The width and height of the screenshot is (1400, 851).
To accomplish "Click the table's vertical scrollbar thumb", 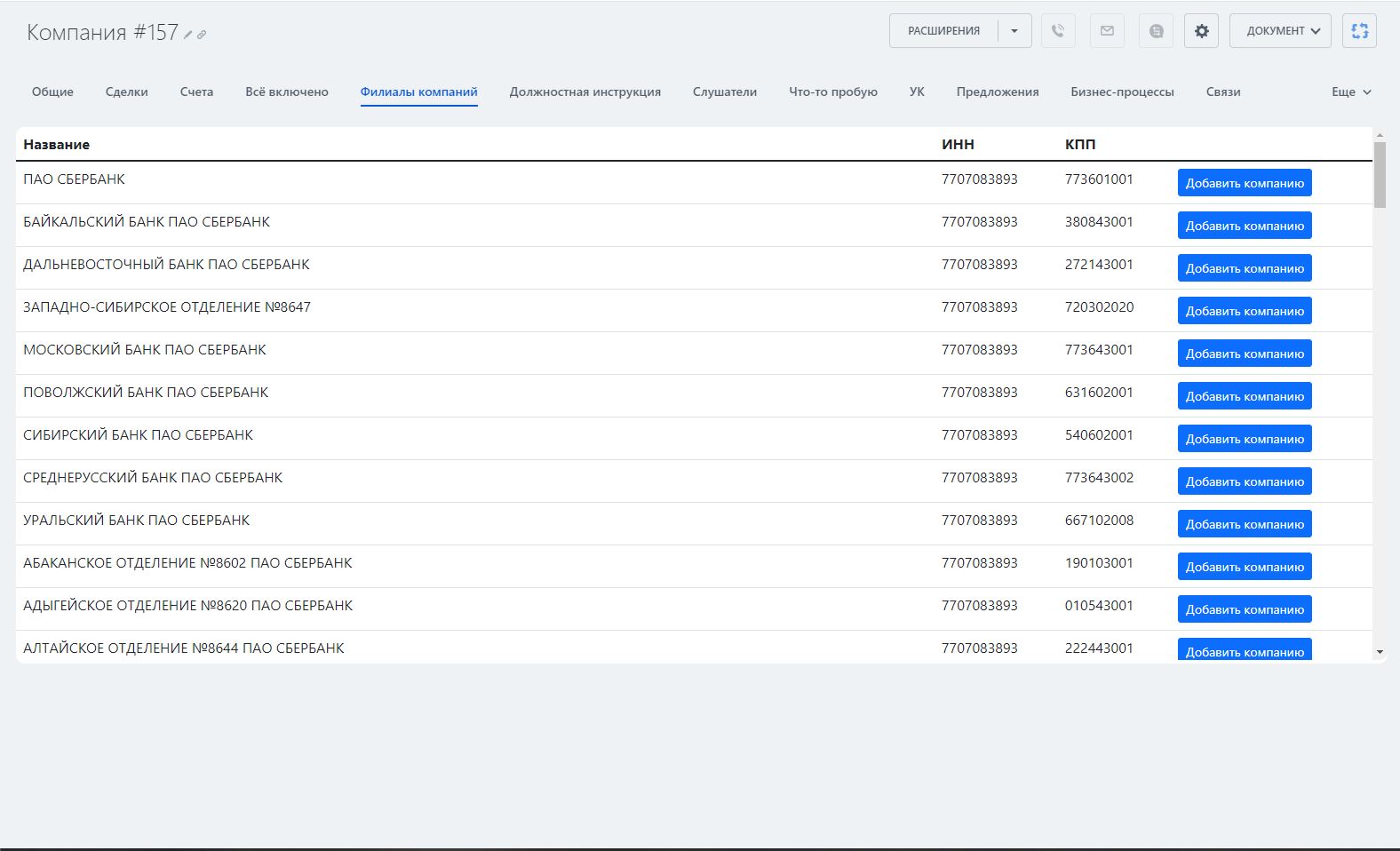I will (1380, 174).
